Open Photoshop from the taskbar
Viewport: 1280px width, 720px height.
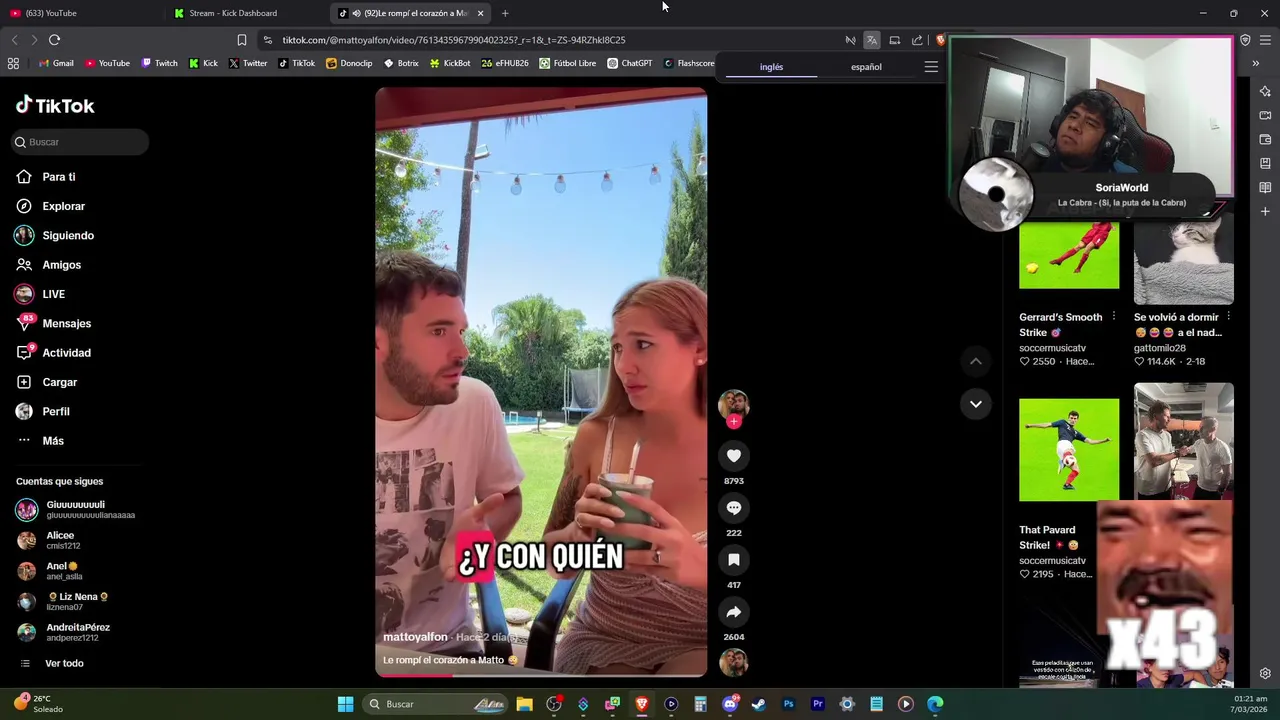click(788, 704)
